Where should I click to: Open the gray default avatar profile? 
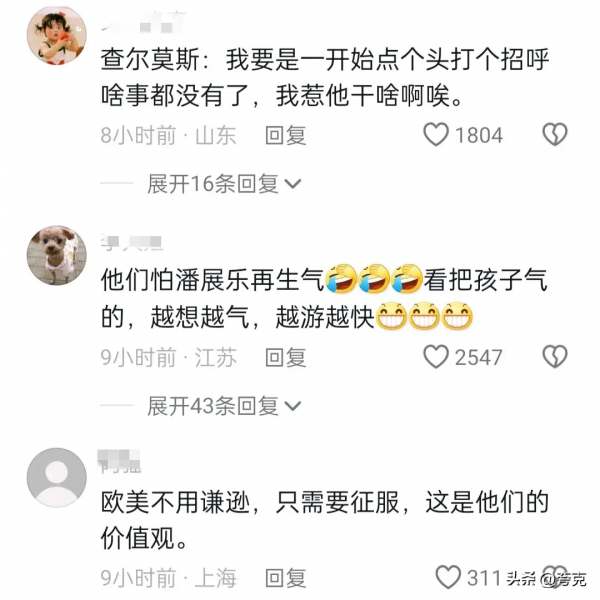(57, 478)
